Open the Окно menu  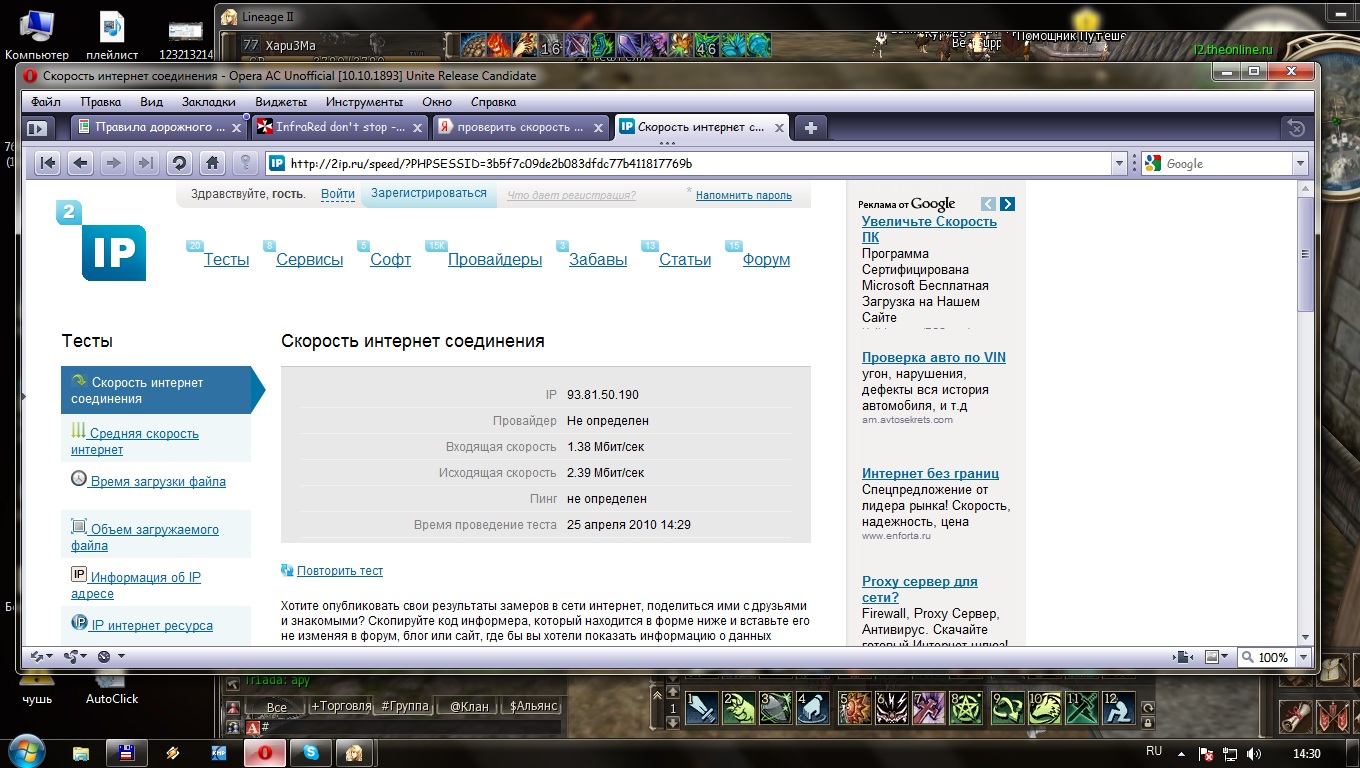click(437, 101)
